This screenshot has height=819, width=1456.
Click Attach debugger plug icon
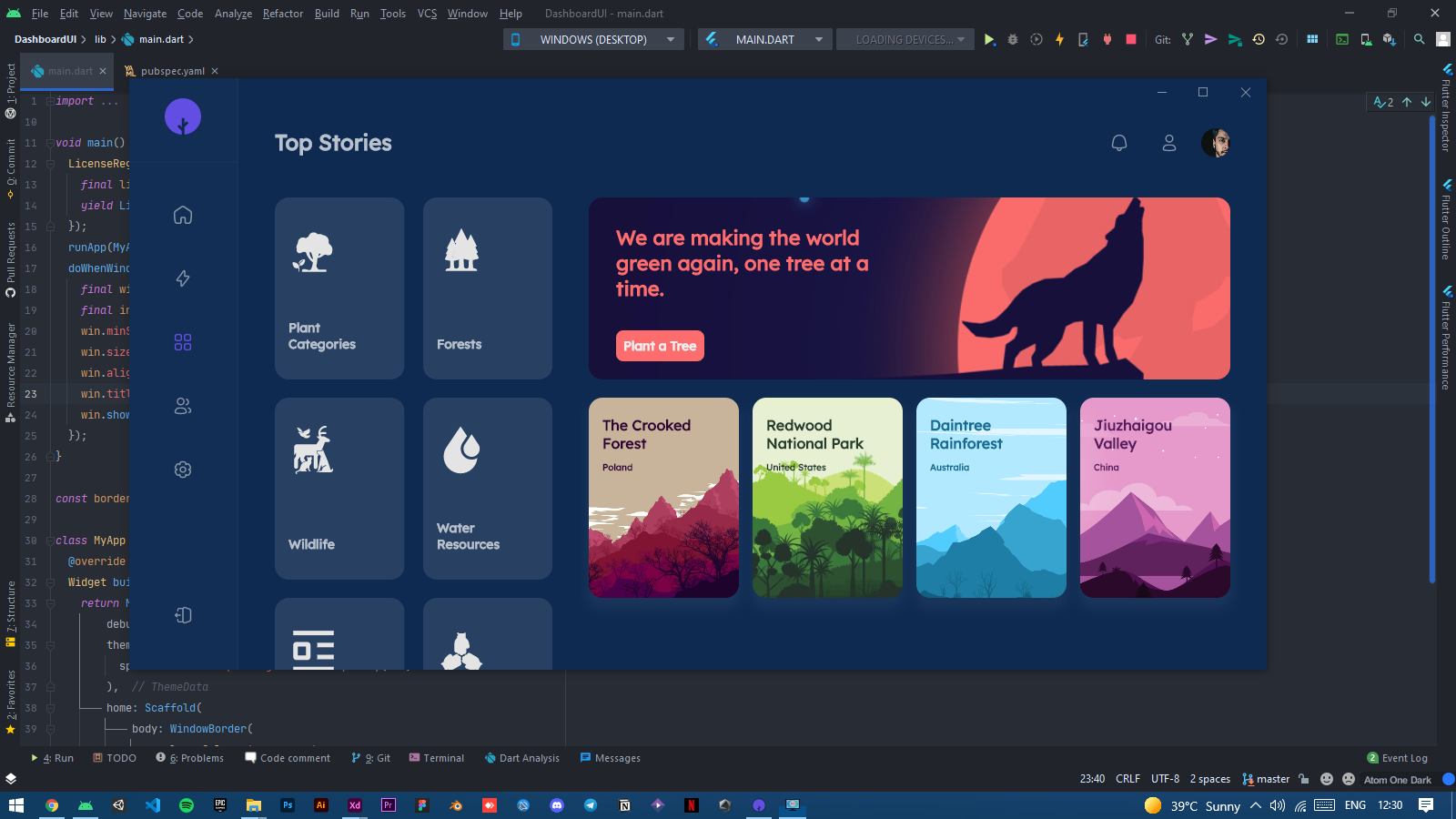point(1107,39)
